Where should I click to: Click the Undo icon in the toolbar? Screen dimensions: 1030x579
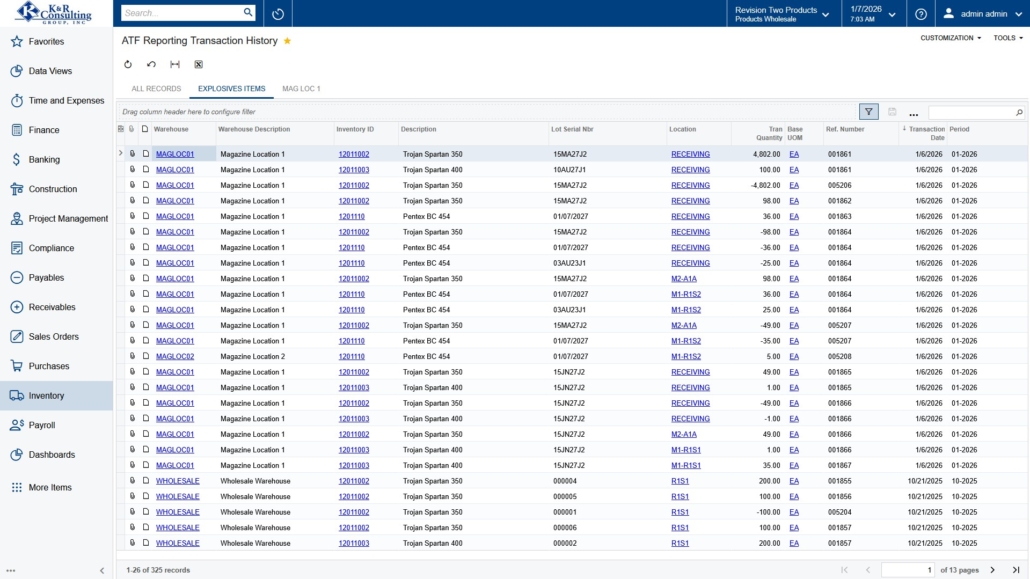click(x=151, y=64)
